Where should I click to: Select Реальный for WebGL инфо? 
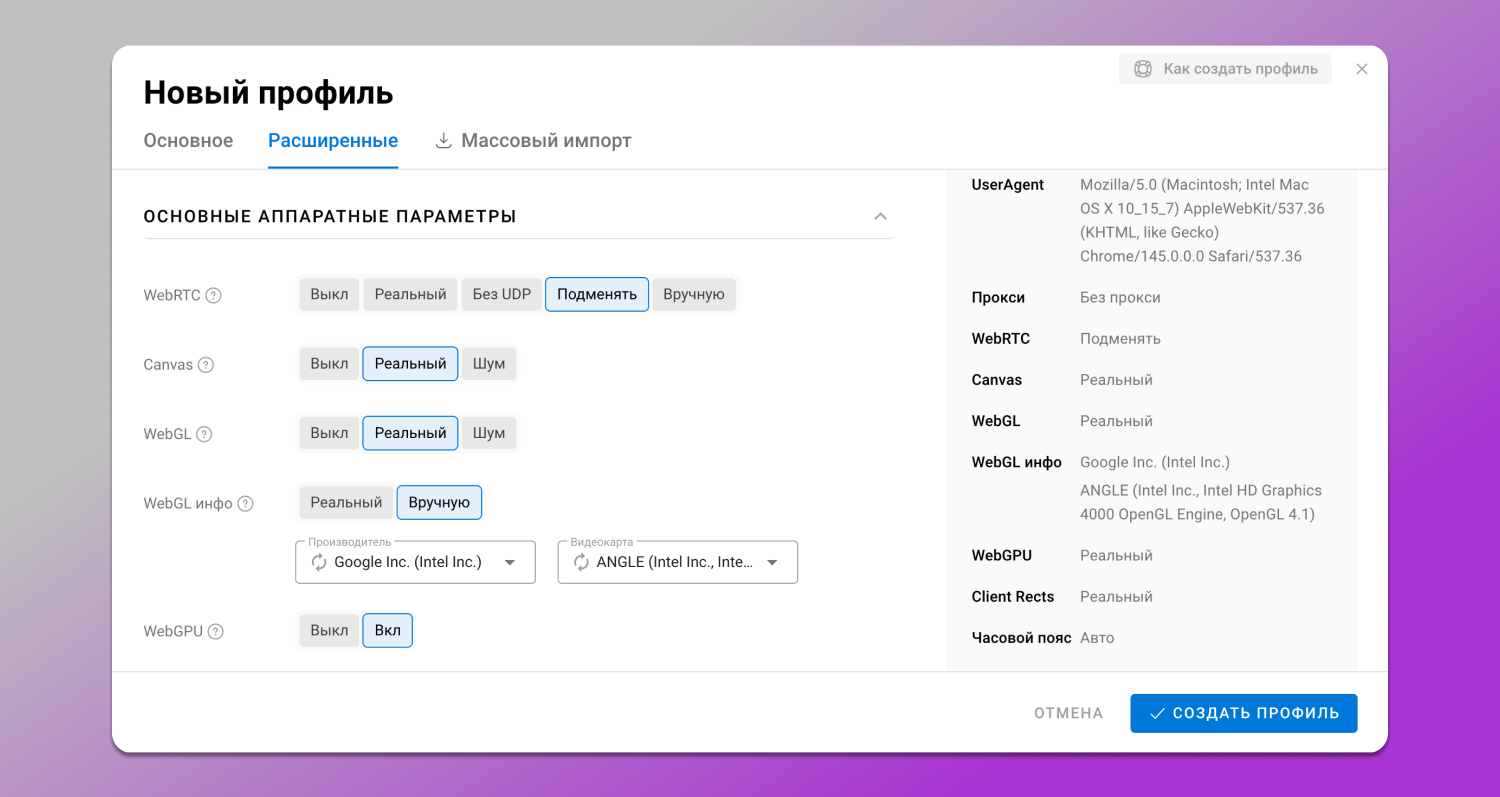pyautogui.click(x=346, y=502)
